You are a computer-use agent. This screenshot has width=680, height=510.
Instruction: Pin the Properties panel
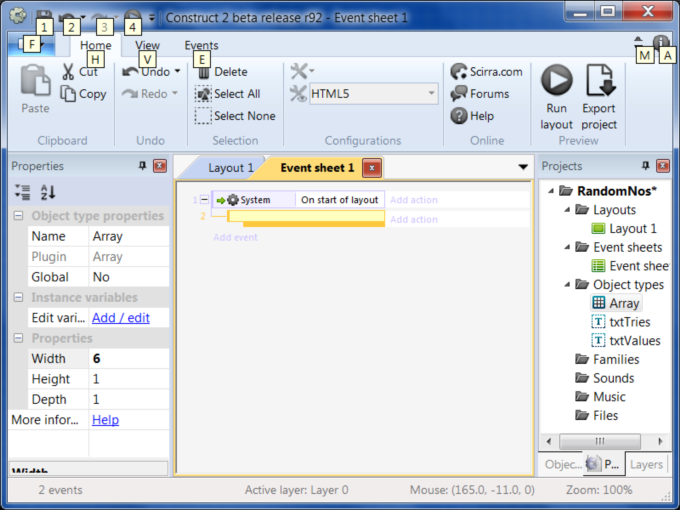point(142,166)
